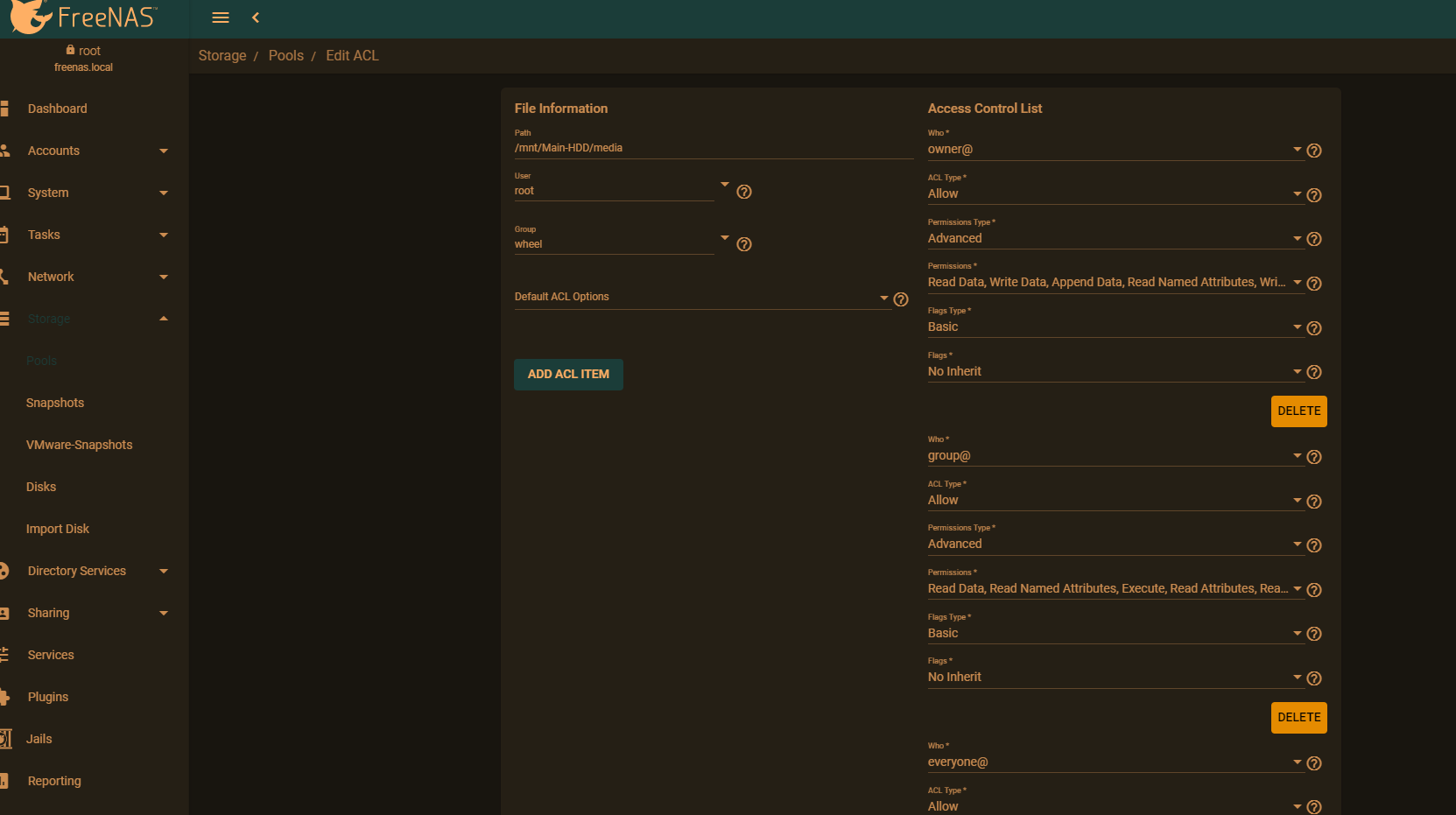The height and width of the screenshot is (815, 1456).
Task: Click the Path field /mnt/Main-HDD/media
Action: (714, 148)
